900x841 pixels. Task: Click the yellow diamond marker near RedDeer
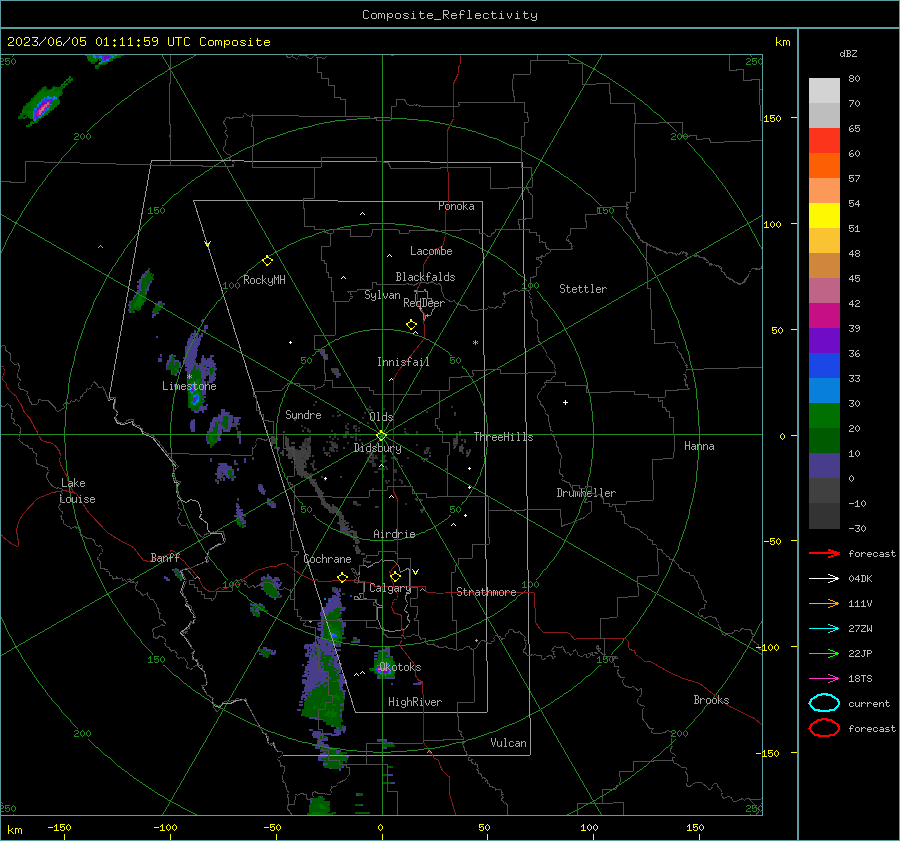412,325
